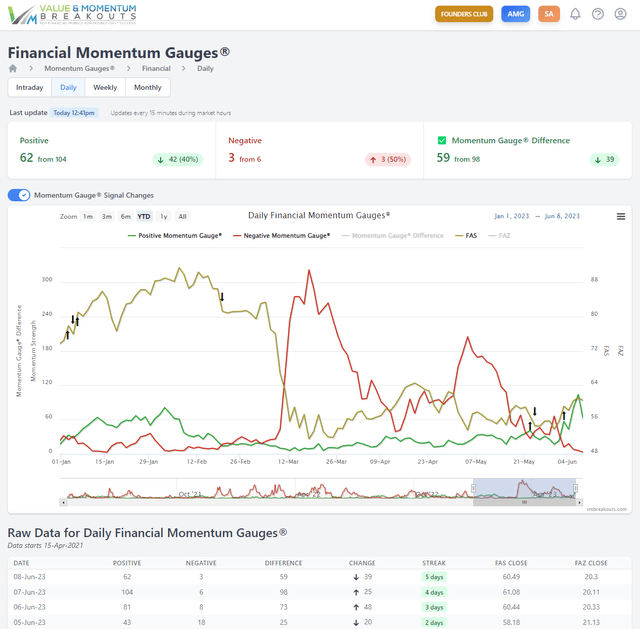The width and height of the screenshot is (640, 629).
Task: Open the SA button
Action: point(549,14)
